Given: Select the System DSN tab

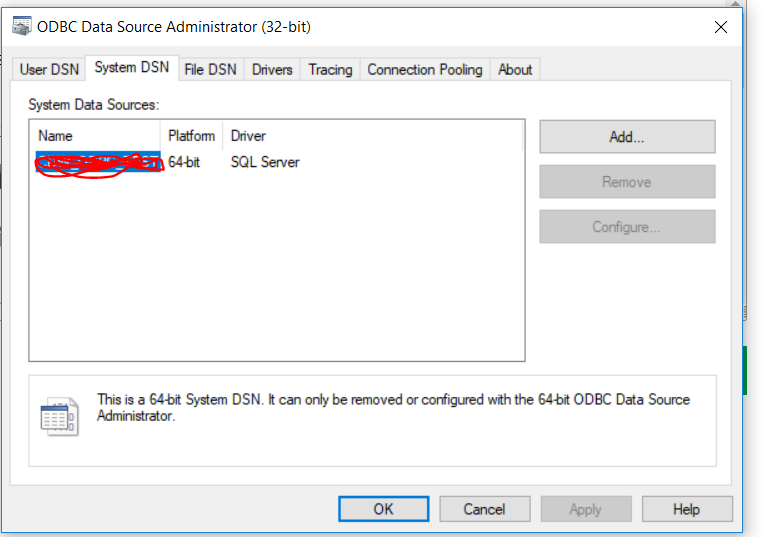Looking at the screenshot, I should pos(131,68).
